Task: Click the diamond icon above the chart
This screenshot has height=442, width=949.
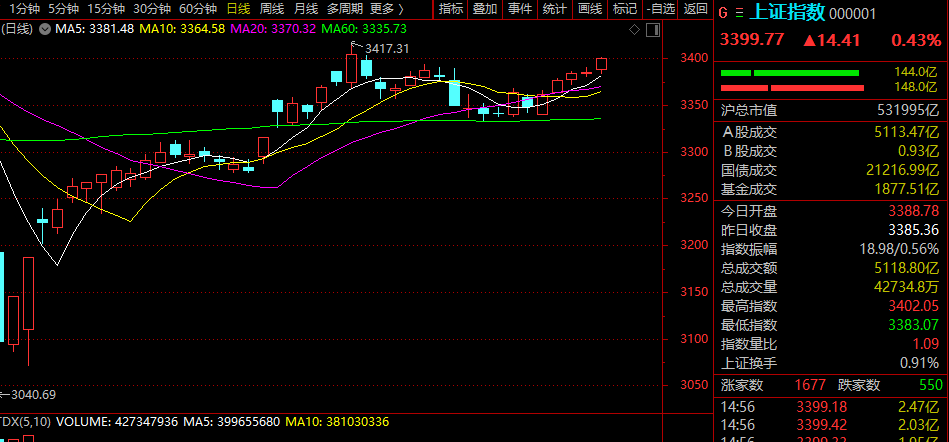Action: point(632,30)
